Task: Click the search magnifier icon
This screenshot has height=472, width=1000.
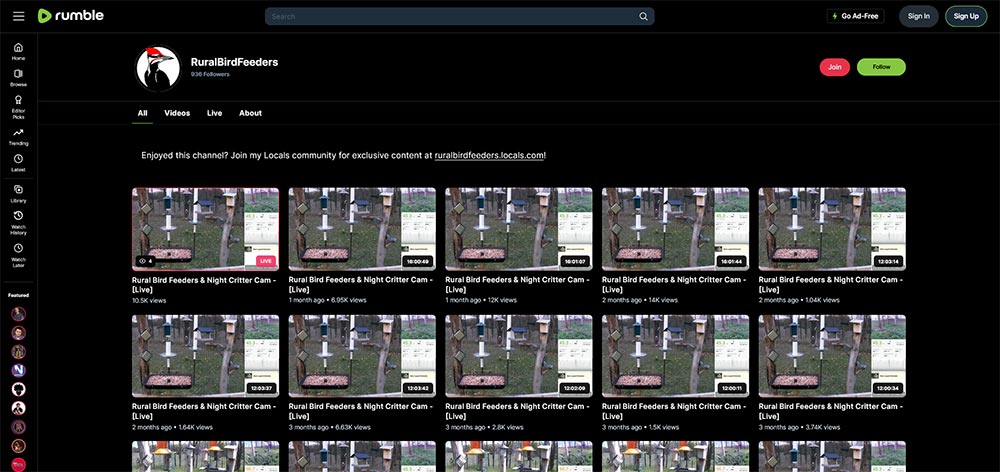Action: [643, 17]
